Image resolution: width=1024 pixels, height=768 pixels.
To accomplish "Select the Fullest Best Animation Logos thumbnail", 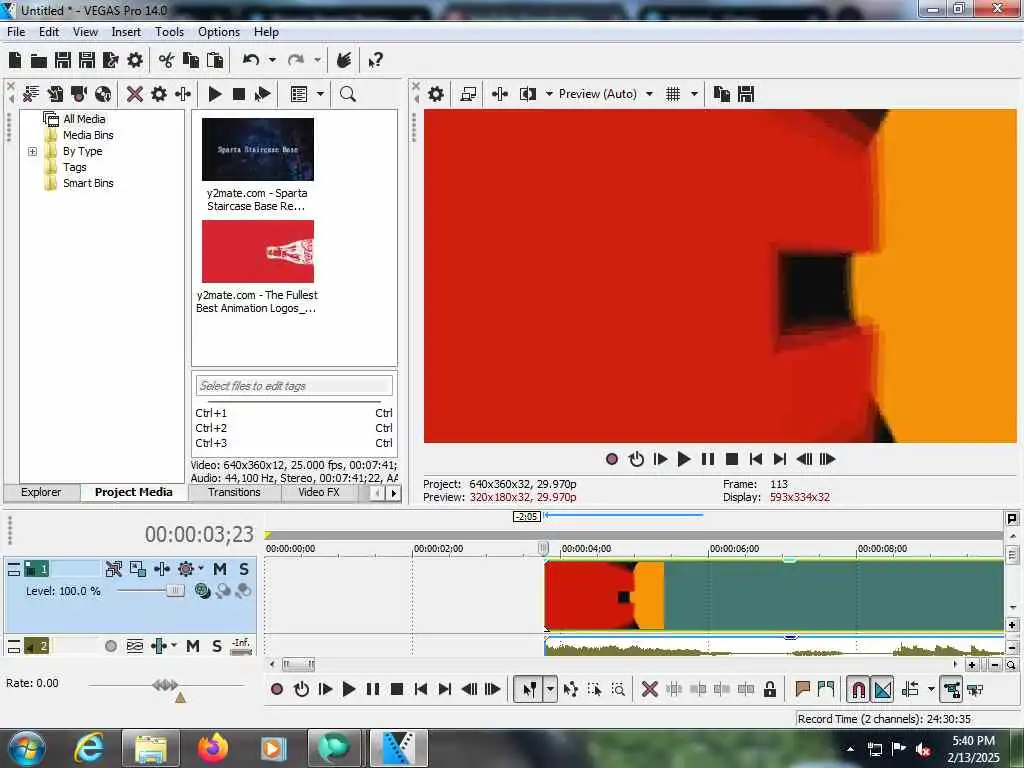I will (x=258, y=251).
